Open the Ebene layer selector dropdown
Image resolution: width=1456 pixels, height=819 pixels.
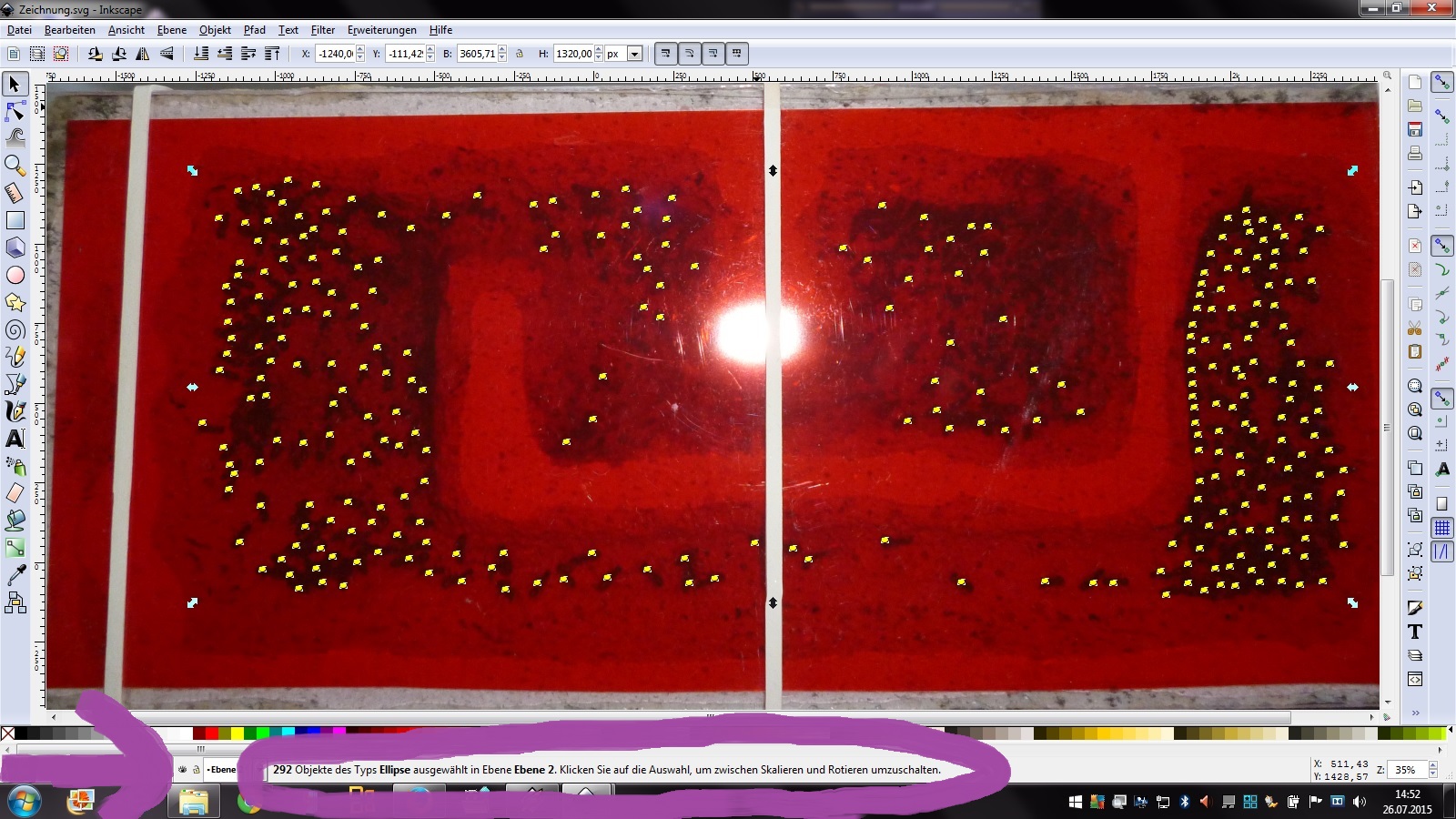click(x=222, y=770)
